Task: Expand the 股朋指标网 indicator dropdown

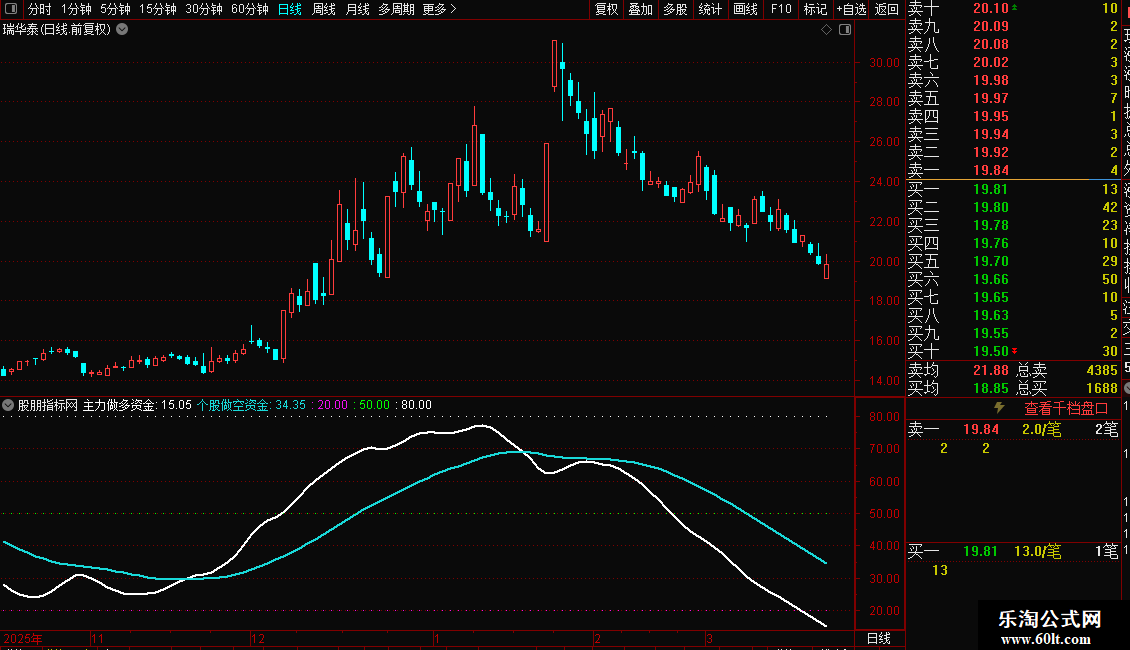Action: coord(8,405)
